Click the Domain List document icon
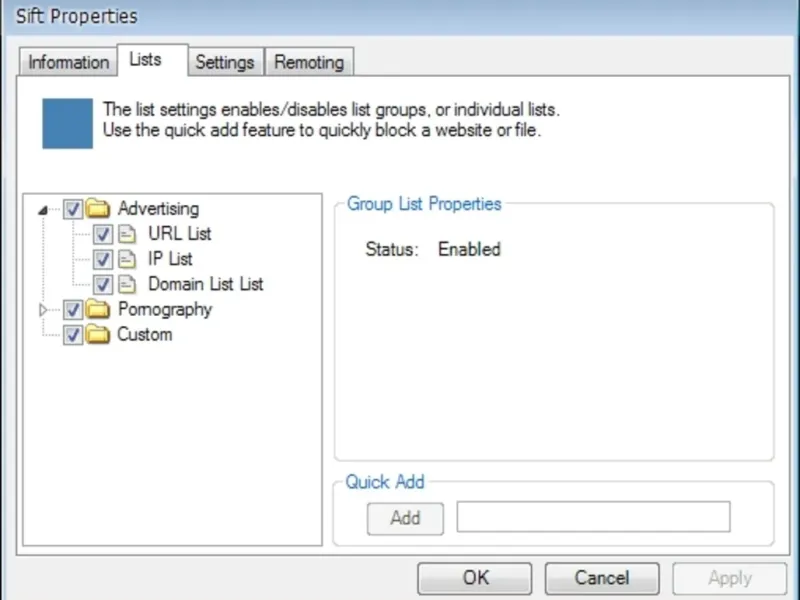The height and width of the screenshot is (600, 800). (x=126, y=284)
